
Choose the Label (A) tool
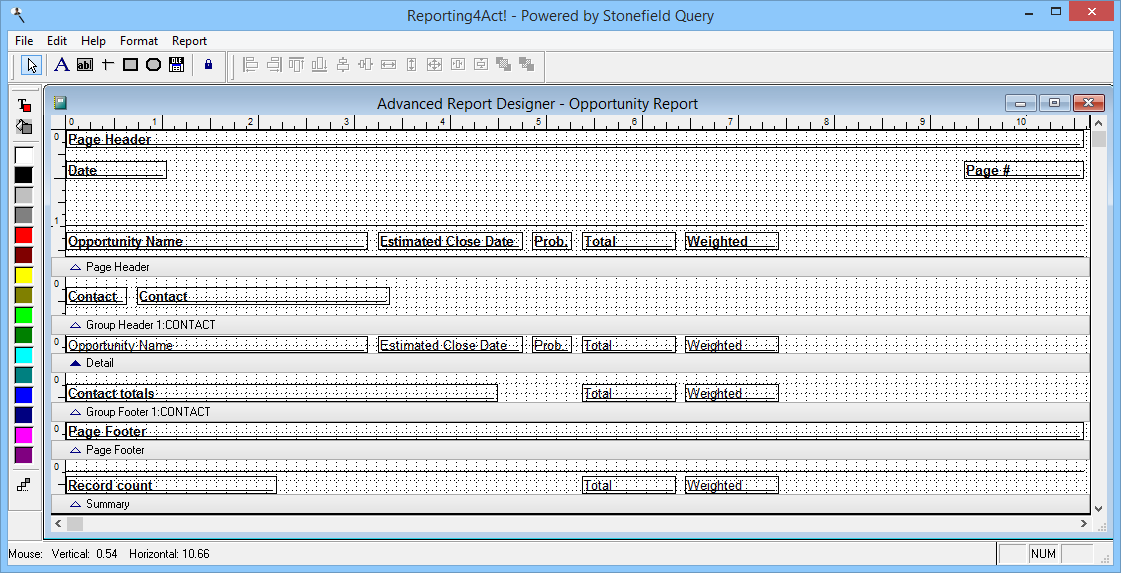coord(62,64)
